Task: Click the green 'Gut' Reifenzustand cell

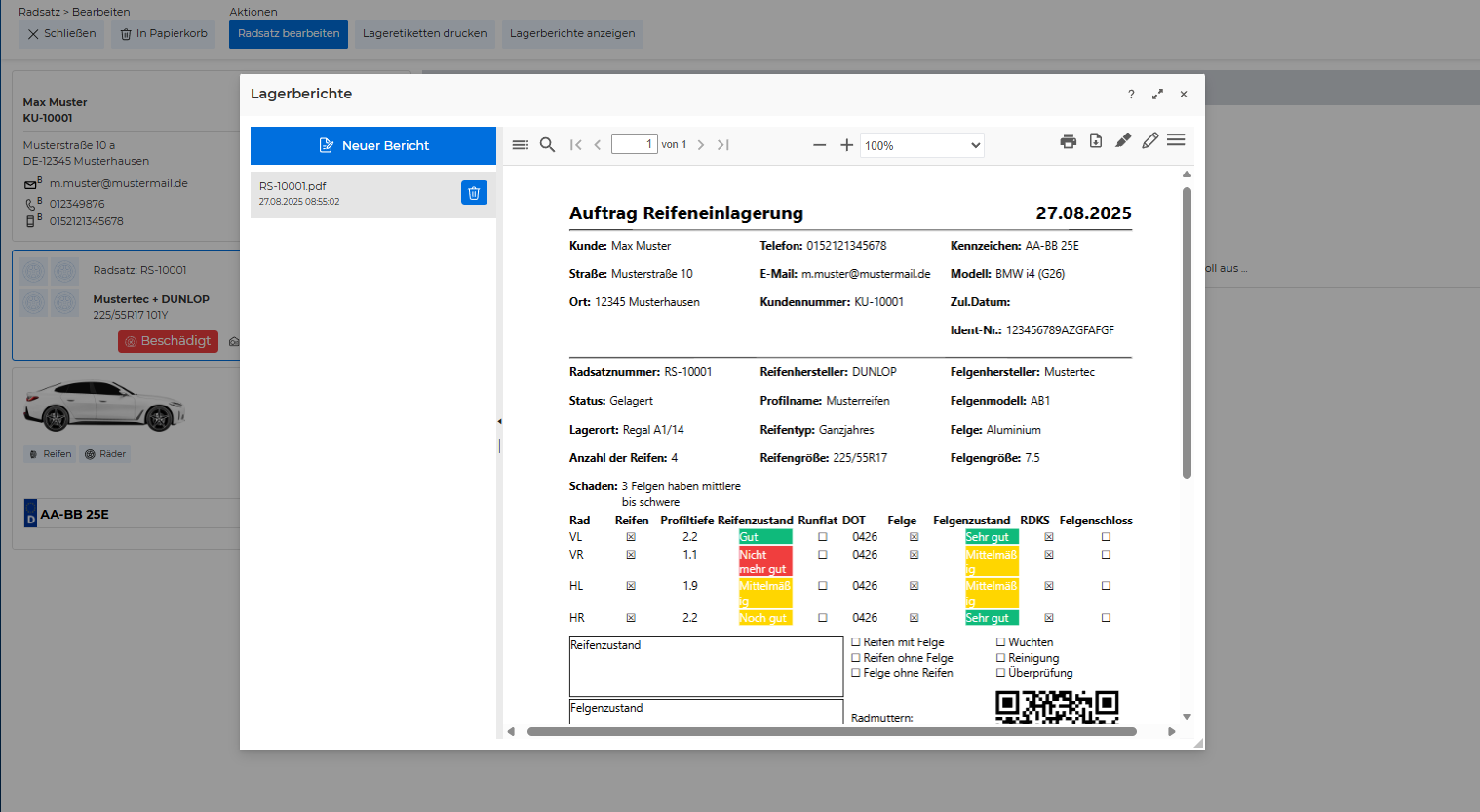Action: tap(765, 537)
